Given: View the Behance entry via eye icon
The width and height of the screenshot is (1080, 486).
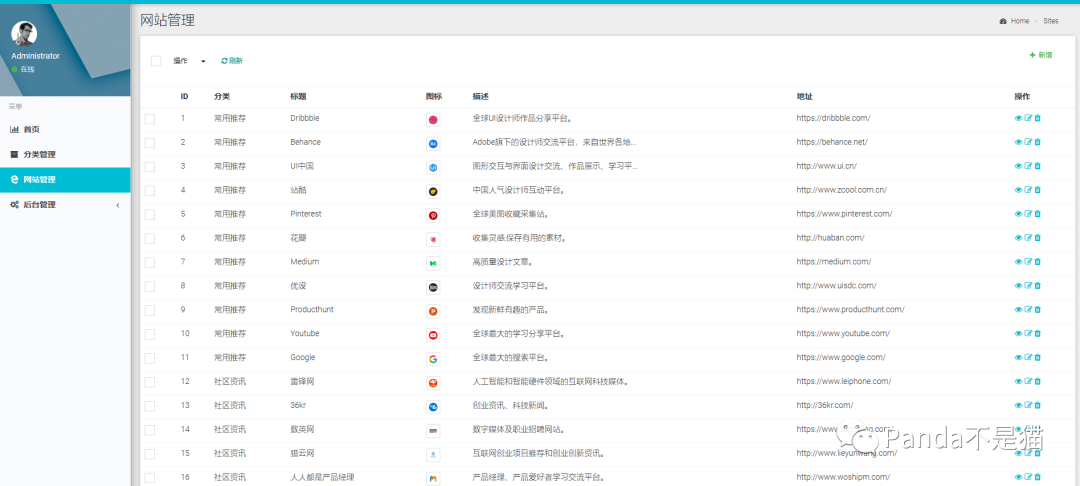Looking at the screenshot, I should pyautogui.click(x=1018, y=142).
